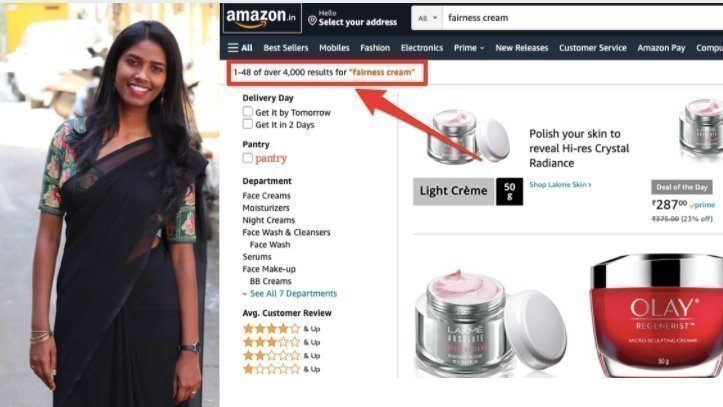Image resolution: width=723 pixels, height=407 pixels.
Task: Select the 1 star & Up rating
Action: coord(281,369)
